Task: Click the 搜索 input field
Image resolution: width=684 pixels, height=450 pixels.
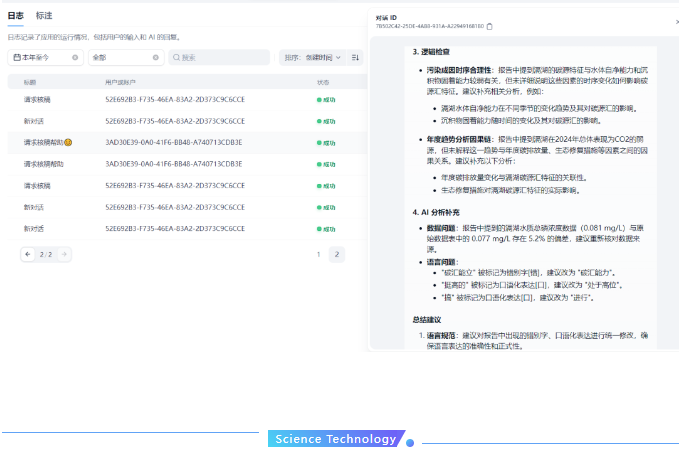Action: (x=219, y=58)
